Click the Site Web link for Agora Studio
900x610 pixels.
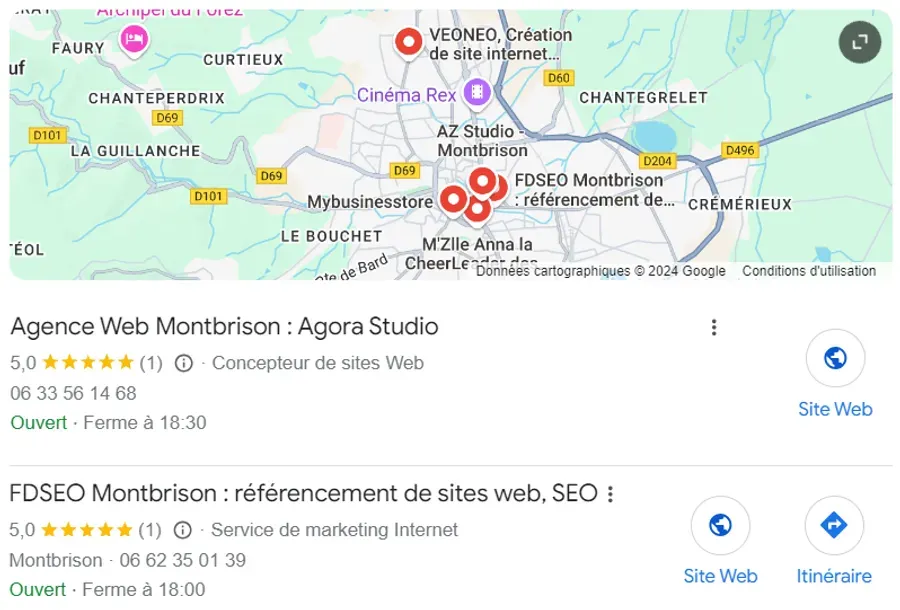836,409
